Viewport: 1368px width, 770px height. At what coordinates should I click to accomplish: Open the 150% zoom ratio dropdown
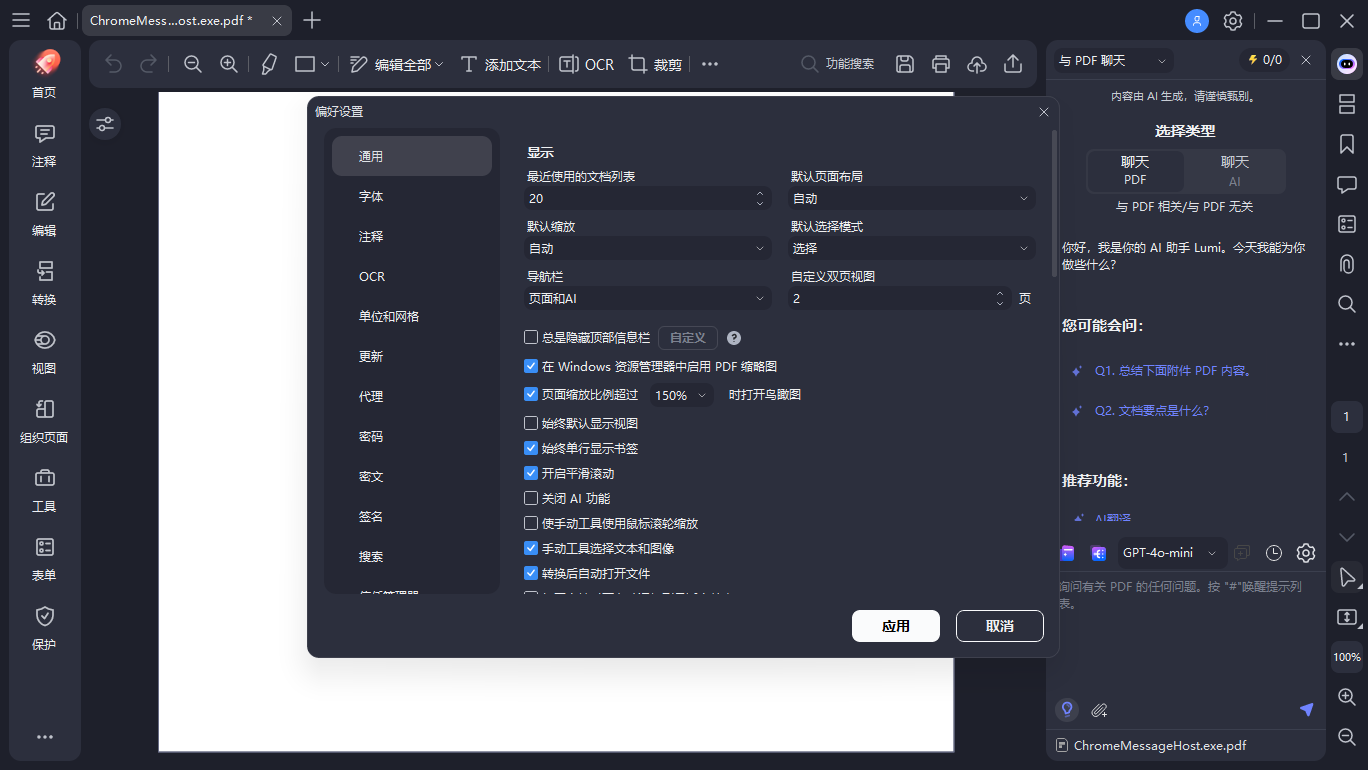[682, 395]
